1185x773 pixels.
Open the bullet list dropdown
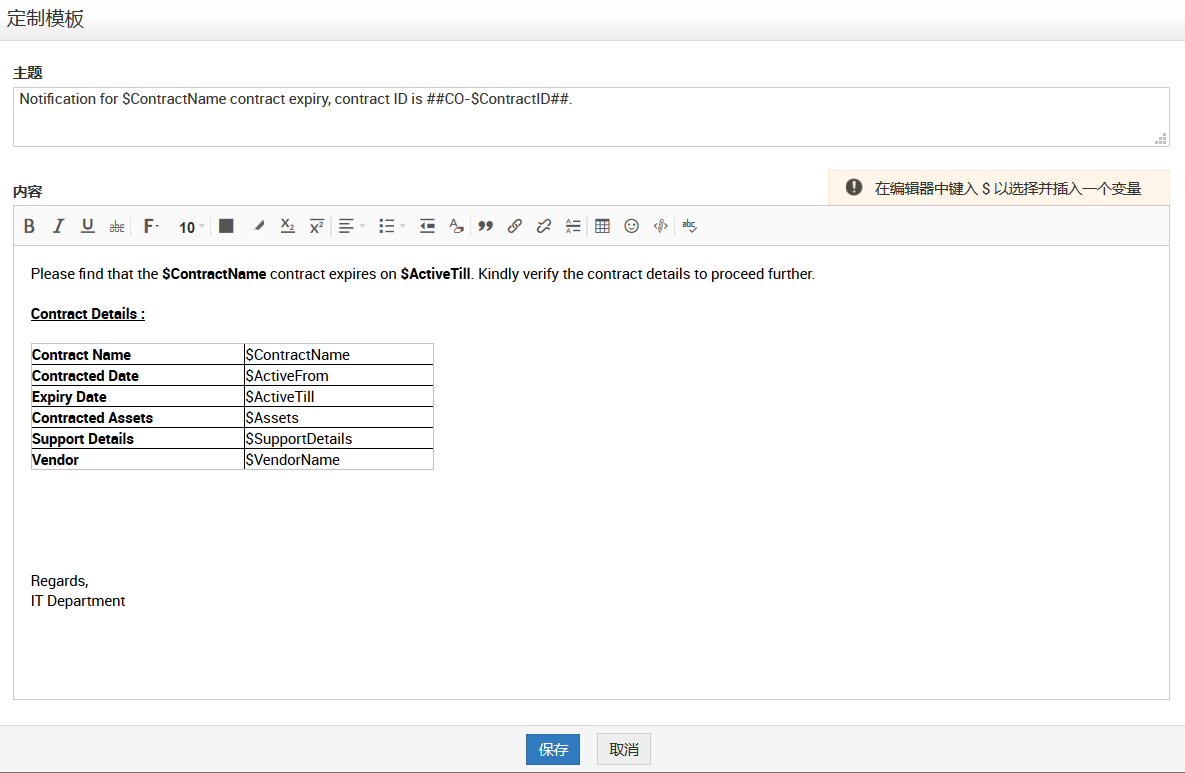point(392,226)
